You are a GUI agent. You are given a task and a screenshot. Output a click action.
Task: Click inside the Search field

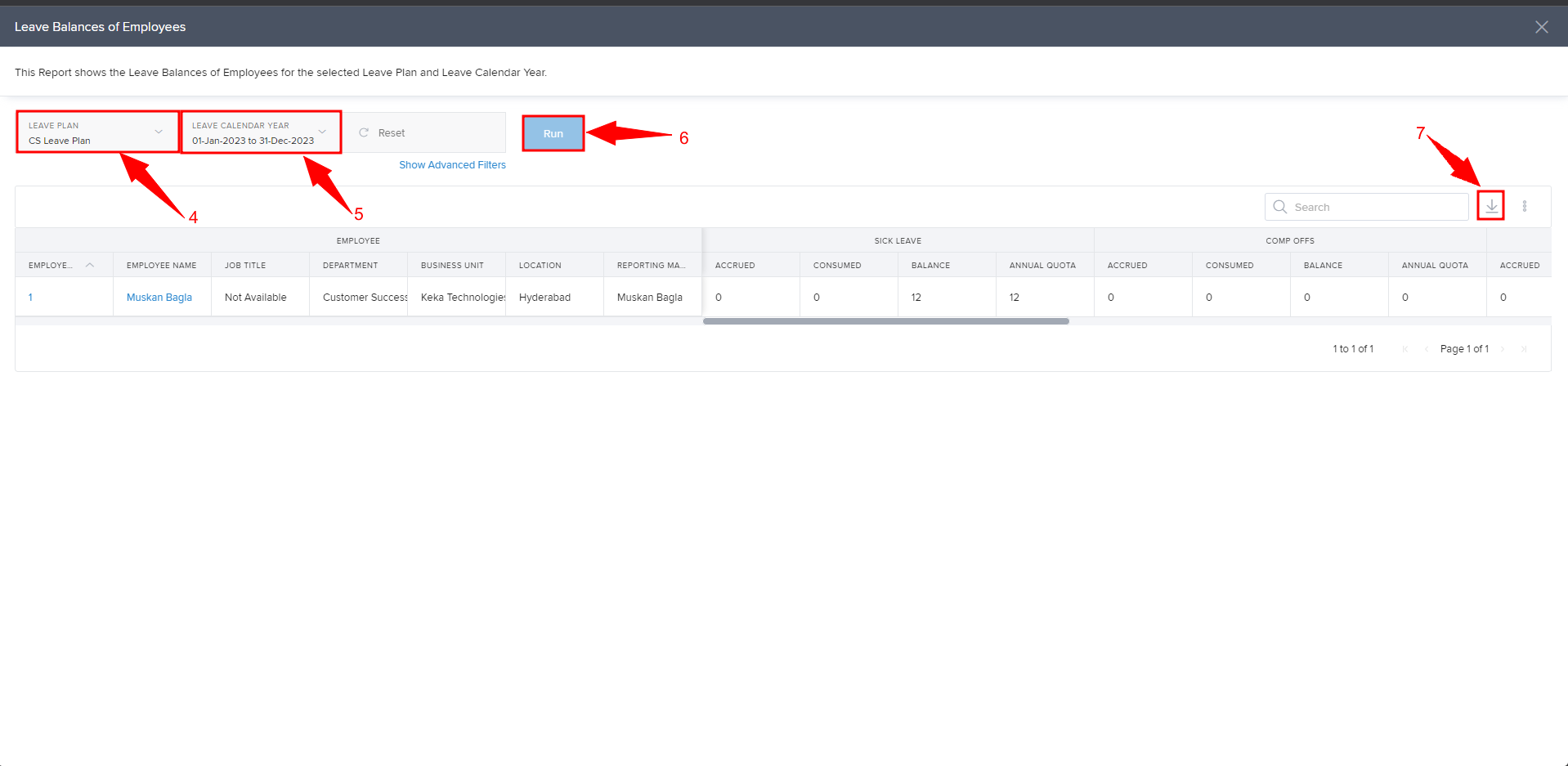(1373, 207)
